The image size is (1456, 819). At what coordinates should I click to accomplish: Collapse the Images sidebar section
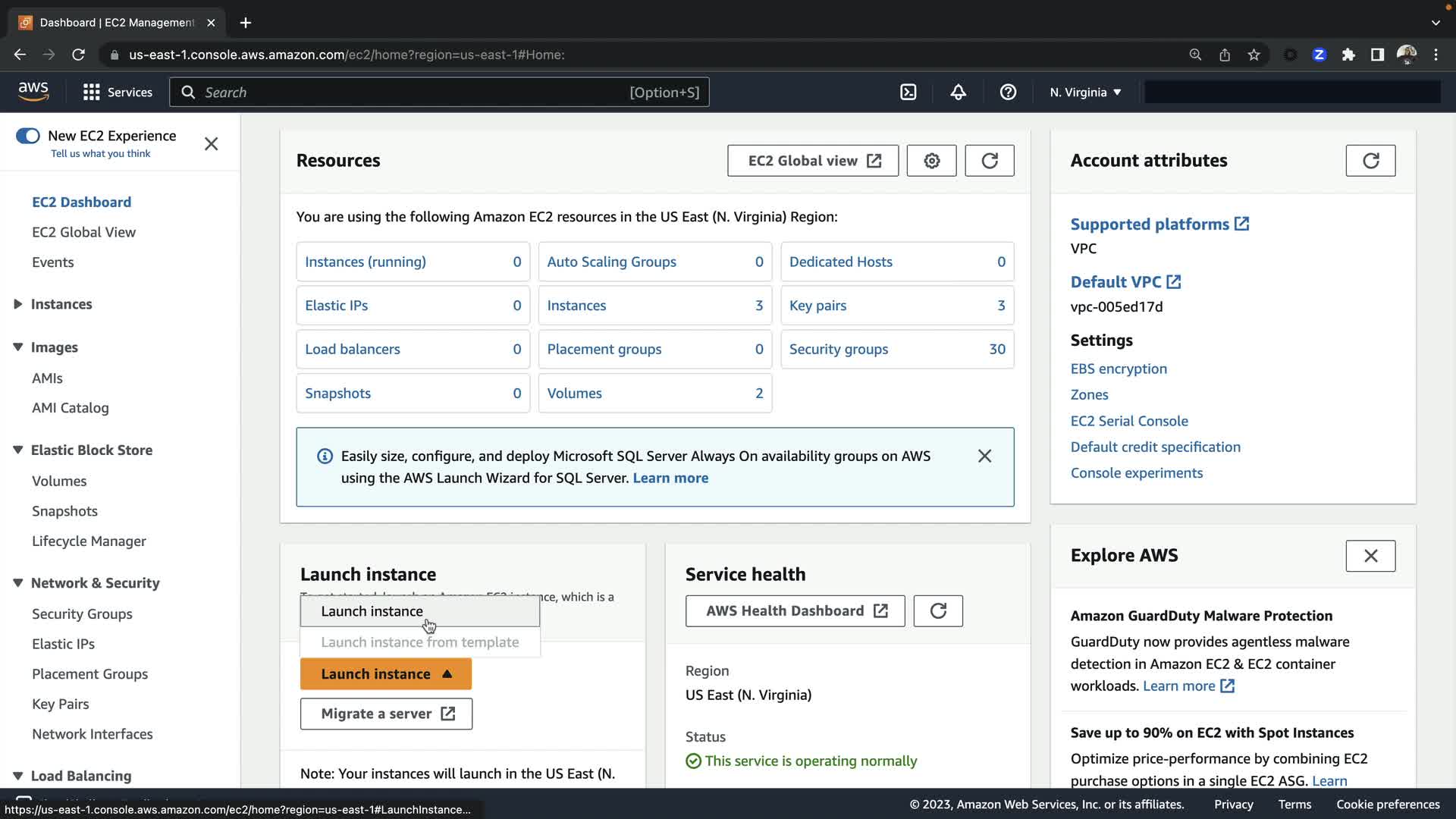click(18, 347)
